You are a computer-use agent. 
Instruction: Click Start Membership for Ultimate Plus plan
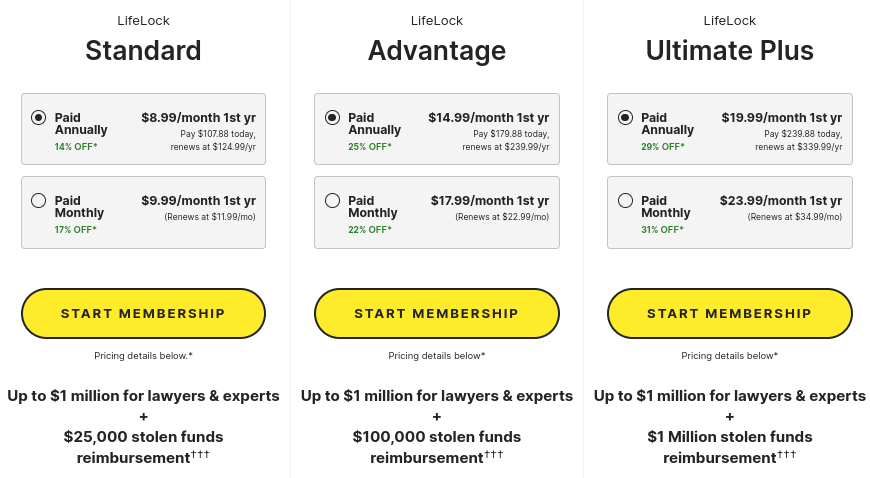730,314
